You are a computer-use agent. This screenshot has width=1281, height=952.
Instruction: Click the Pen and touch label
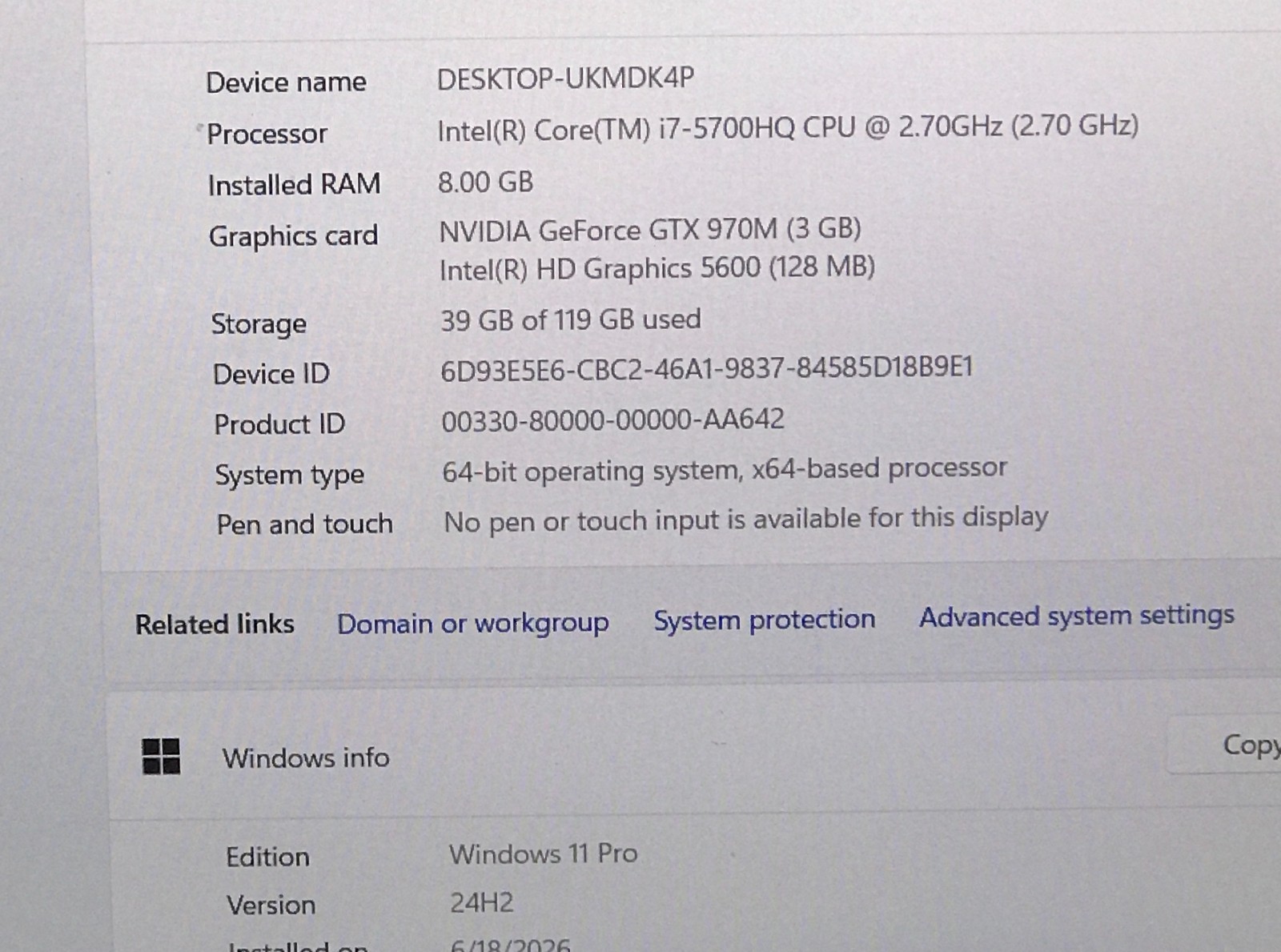click(x=304, y=524)
